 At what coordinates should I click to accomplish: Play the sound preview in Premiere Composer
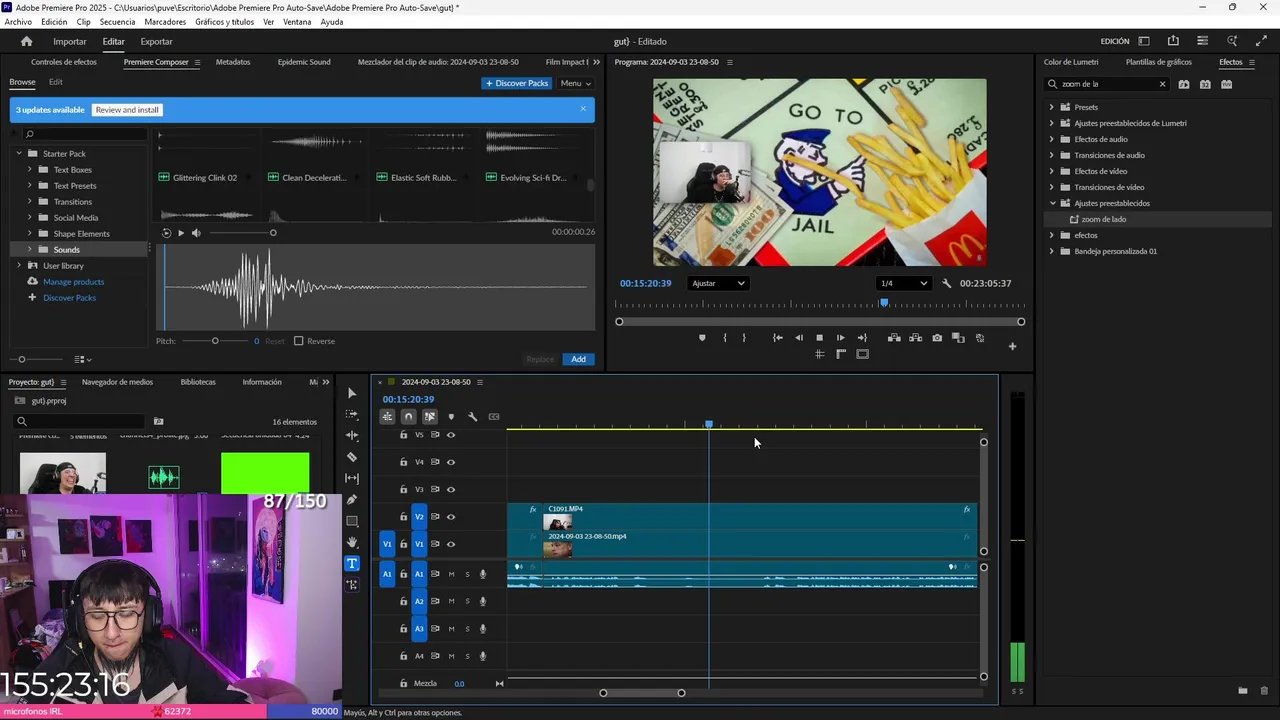click(181, 233)
